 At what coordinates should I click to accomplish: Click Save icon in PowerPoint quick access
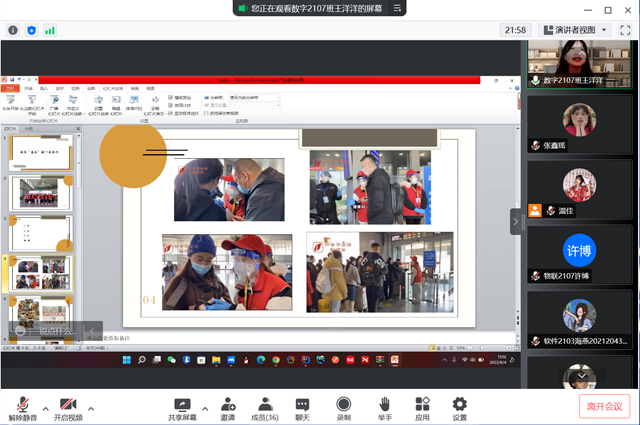click(x=12, y=80)
